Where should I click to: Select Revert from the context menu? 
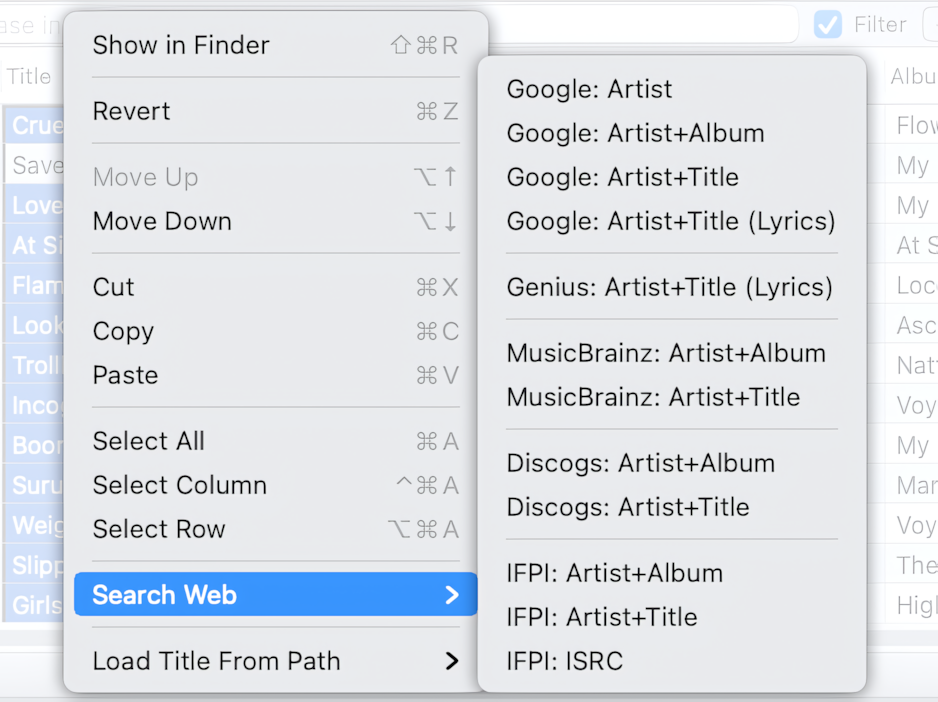pos(131,111)
